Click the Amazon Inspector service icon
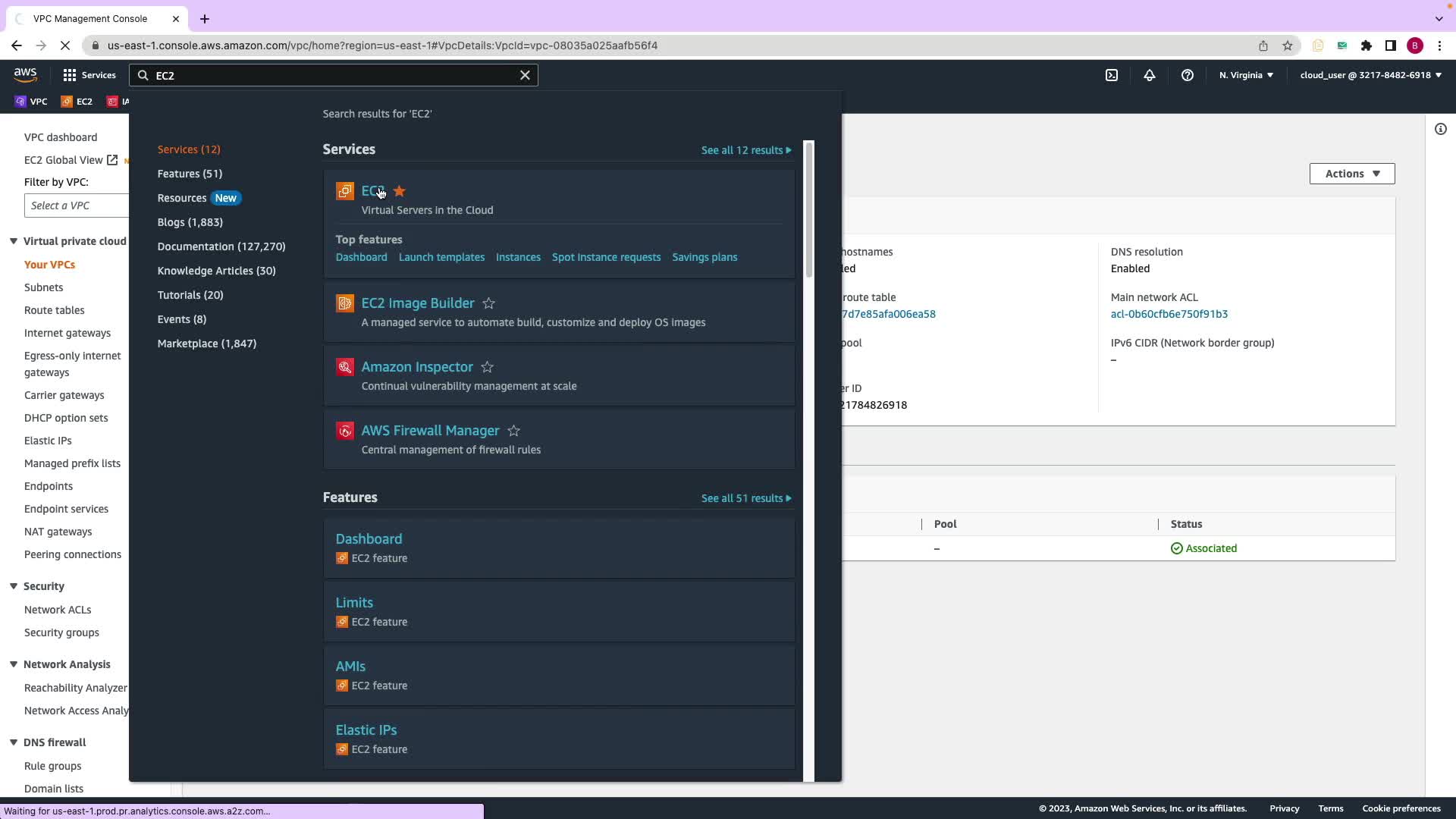 point(345,367)
